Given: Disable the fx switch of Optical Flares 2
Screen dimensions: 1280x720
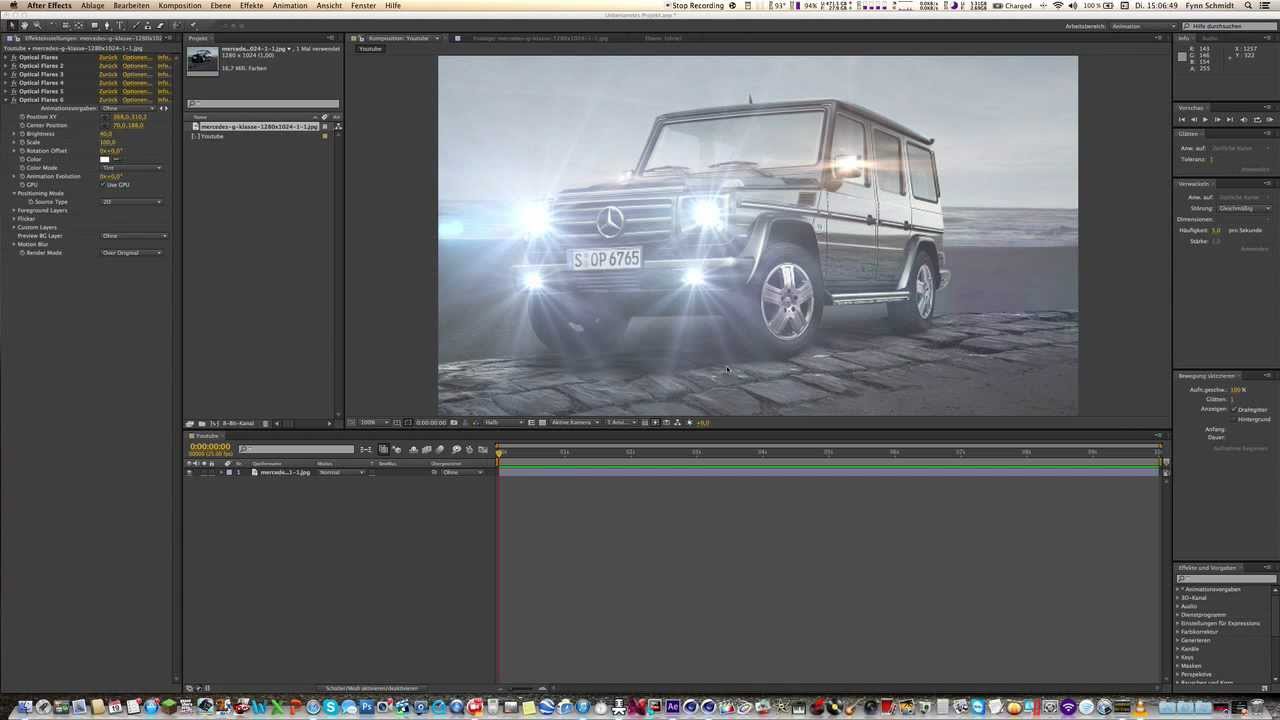Looking at the screenshot, I should [x=13, y=66].
